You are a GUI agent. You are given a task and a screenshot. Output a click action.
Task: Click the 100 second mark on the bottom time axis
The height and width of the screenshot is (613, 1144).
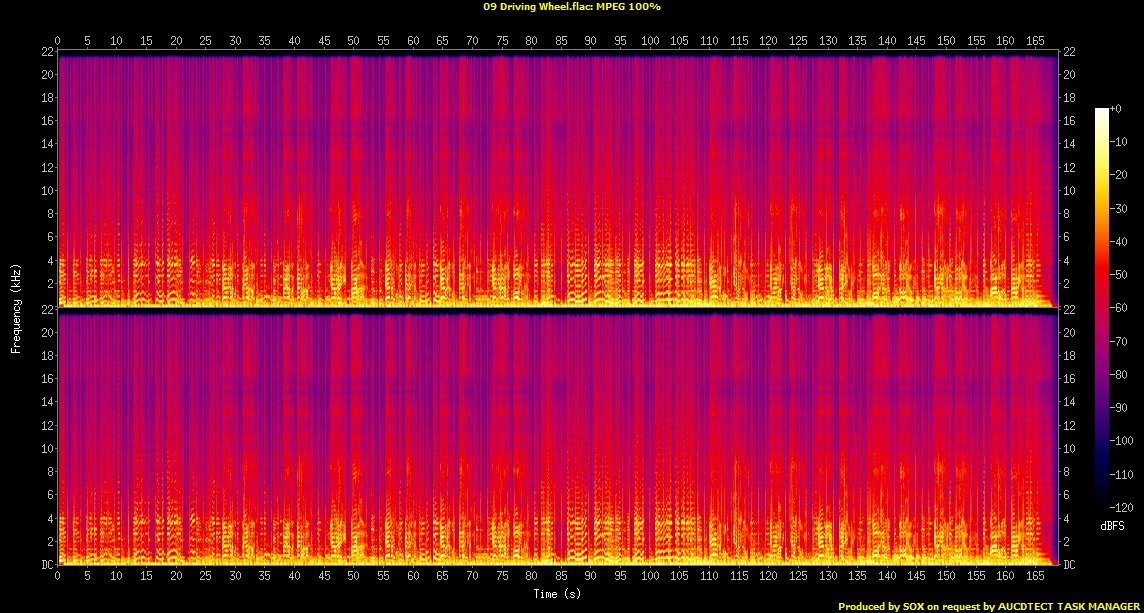pos(650,577)
